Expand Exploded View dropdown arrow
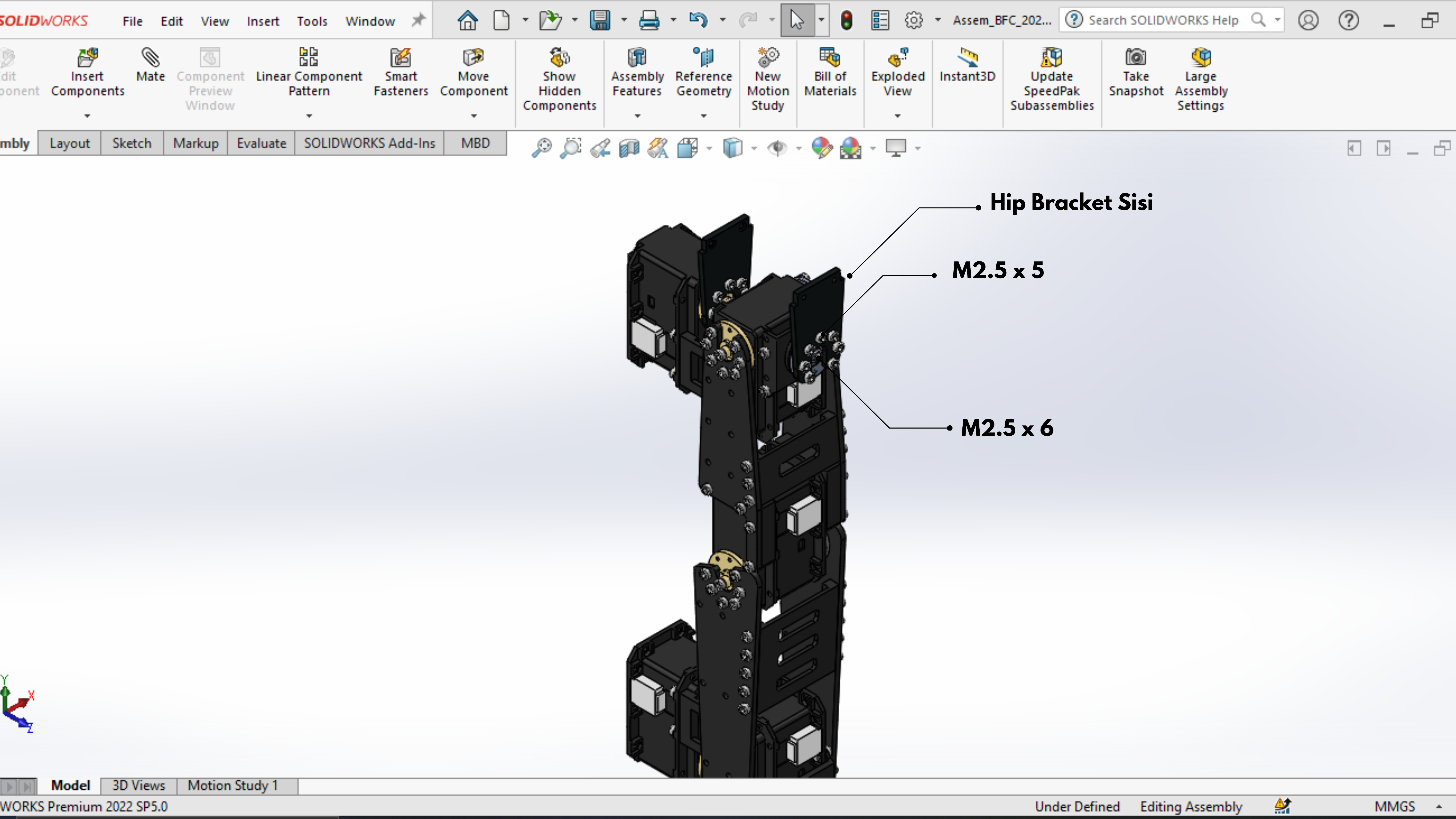This screenshot has width=1456, height=819. [898, 116]
